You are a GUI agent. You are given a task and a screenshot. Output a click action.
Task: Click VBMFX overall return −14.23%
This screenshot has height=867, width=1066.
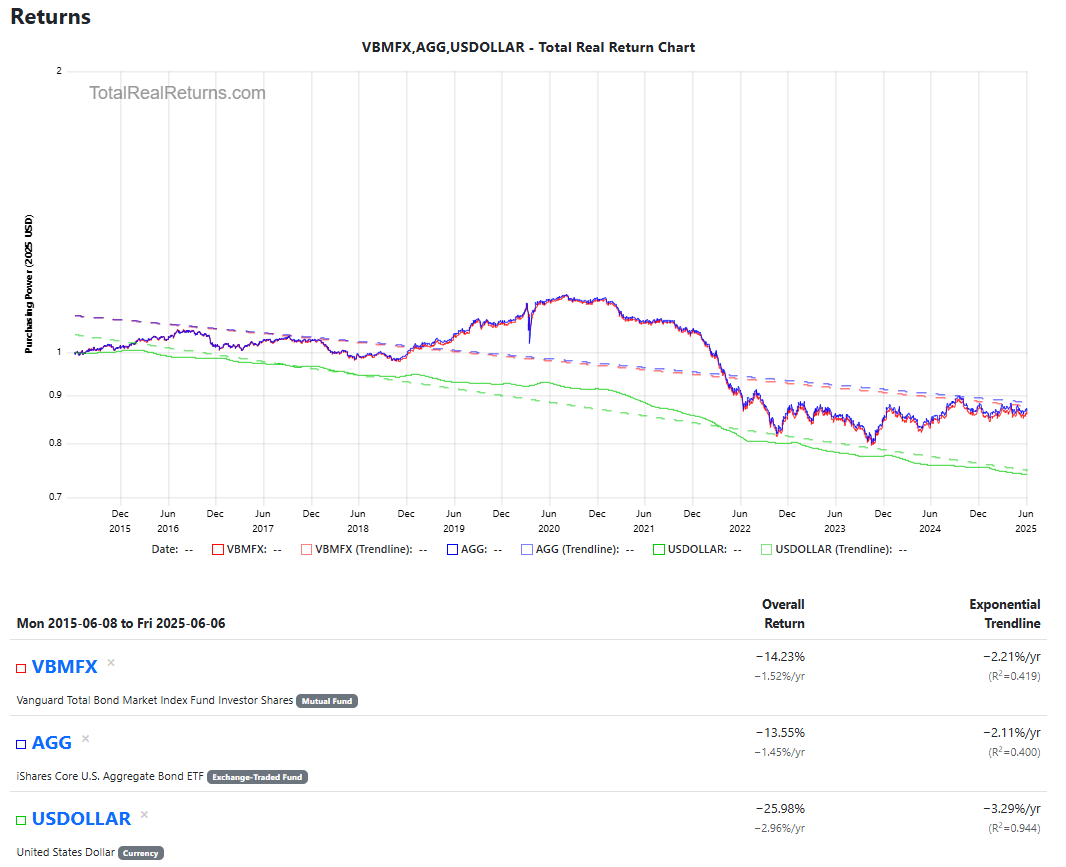point(780,657)
